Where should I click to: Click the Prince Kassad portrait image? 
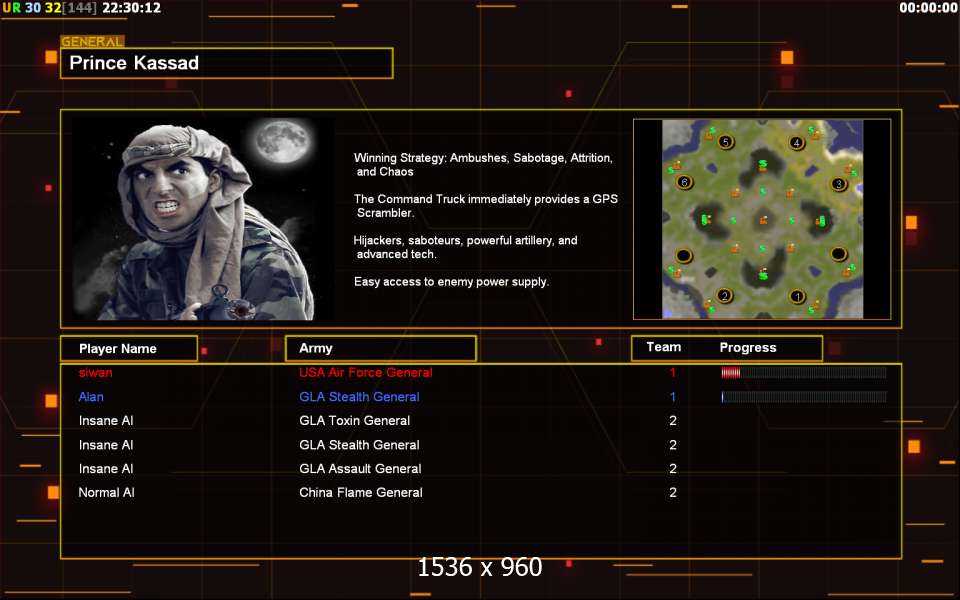203,219
